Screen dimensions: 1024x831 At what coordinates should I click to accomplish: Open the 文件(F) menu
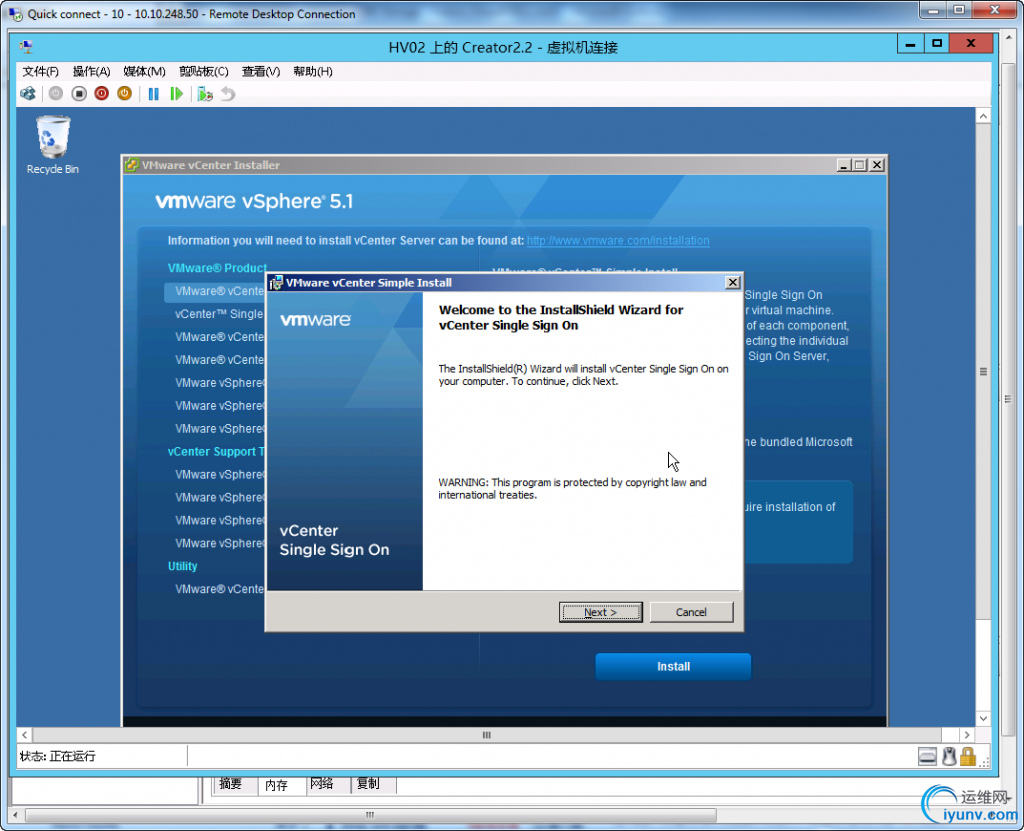point(40,71)
